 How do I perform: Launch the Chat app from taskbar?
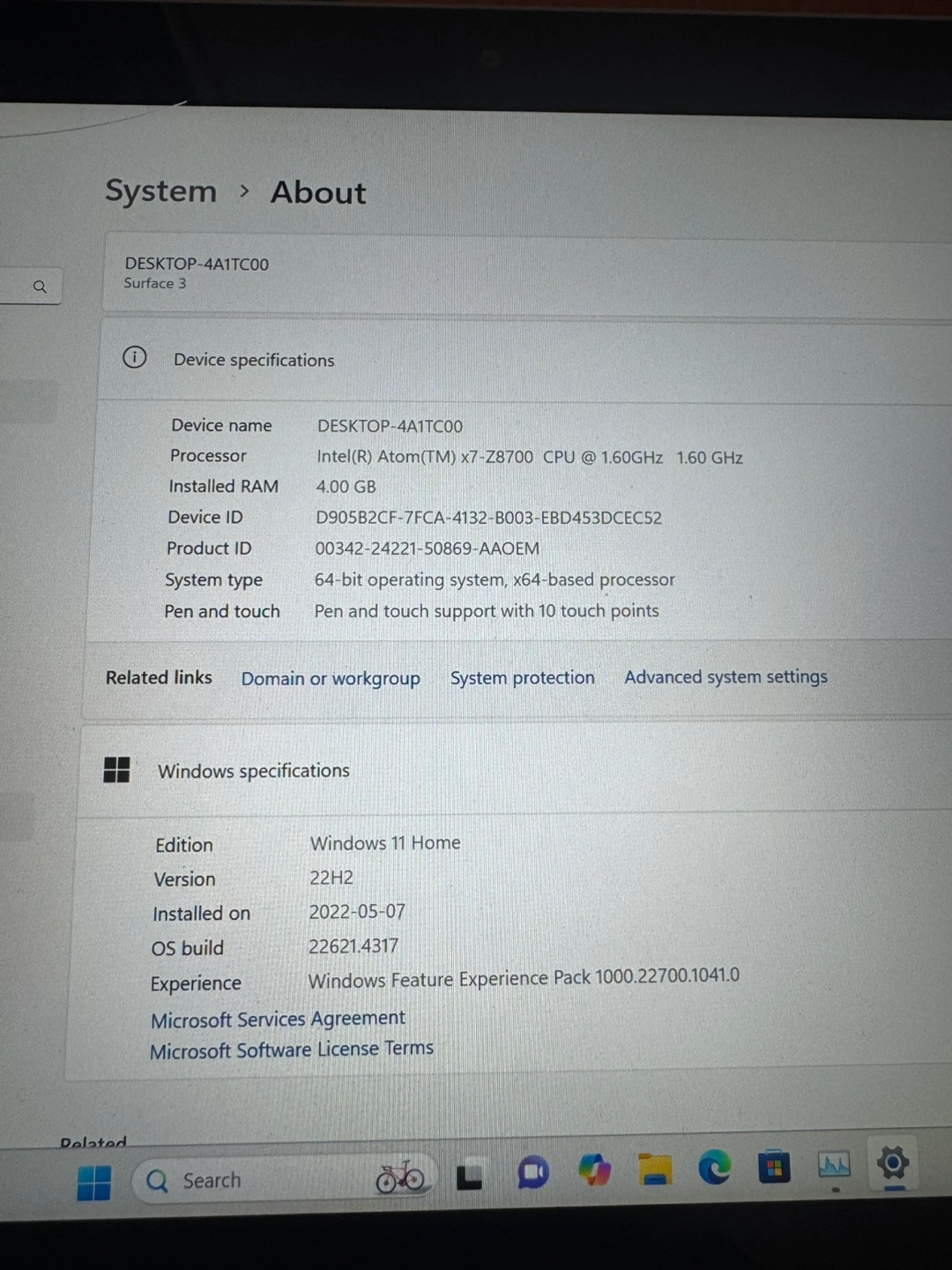(x=532, y=1172)
